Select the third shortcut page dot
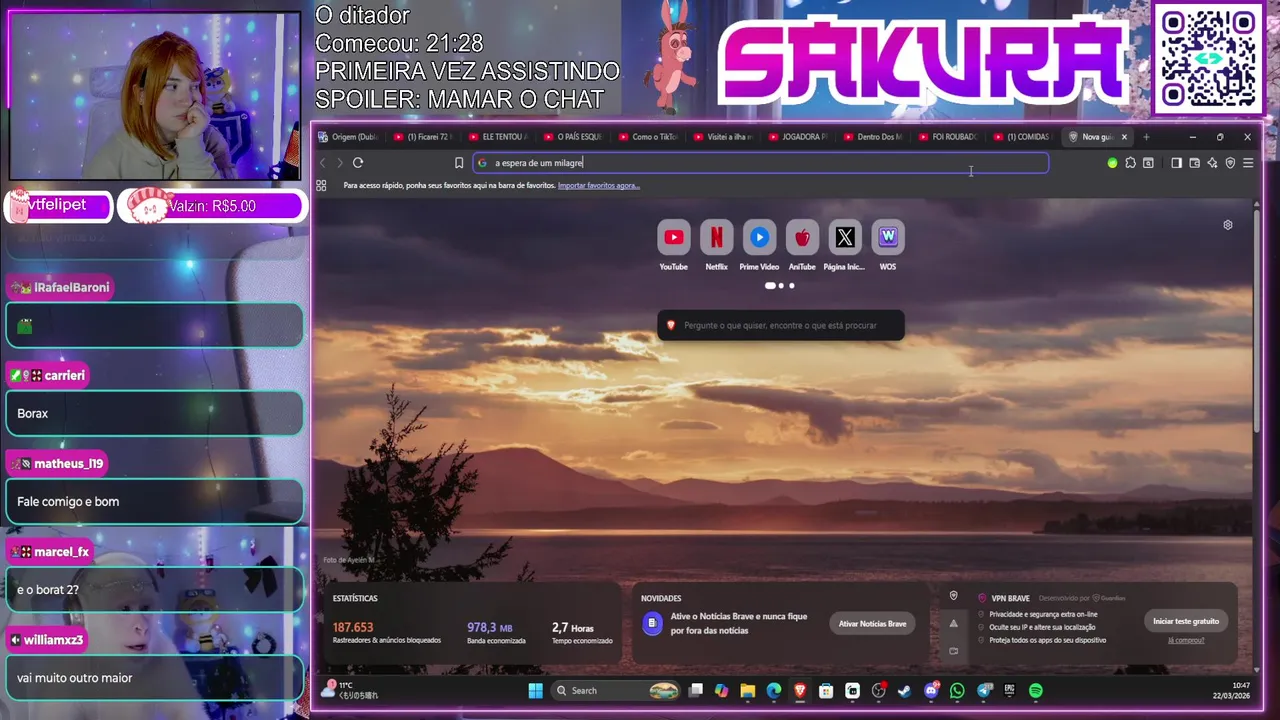Image resolution: width=1280 pixels, height=720 pixels. coord(792,286)
